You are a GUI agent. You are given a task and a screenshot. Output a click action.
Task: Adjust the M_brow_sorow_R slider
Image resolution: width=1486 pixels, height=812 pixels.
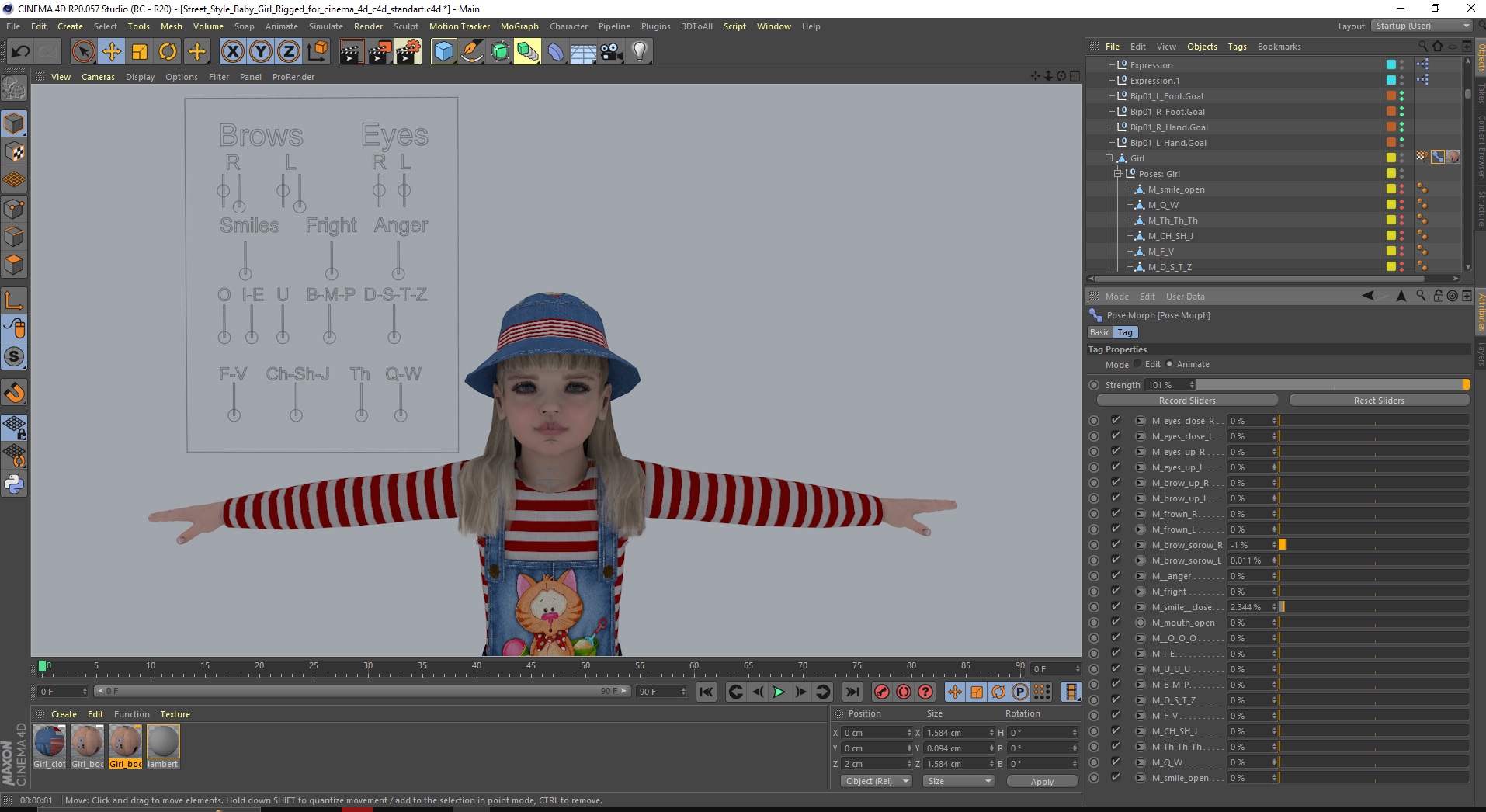(1373, 545)
